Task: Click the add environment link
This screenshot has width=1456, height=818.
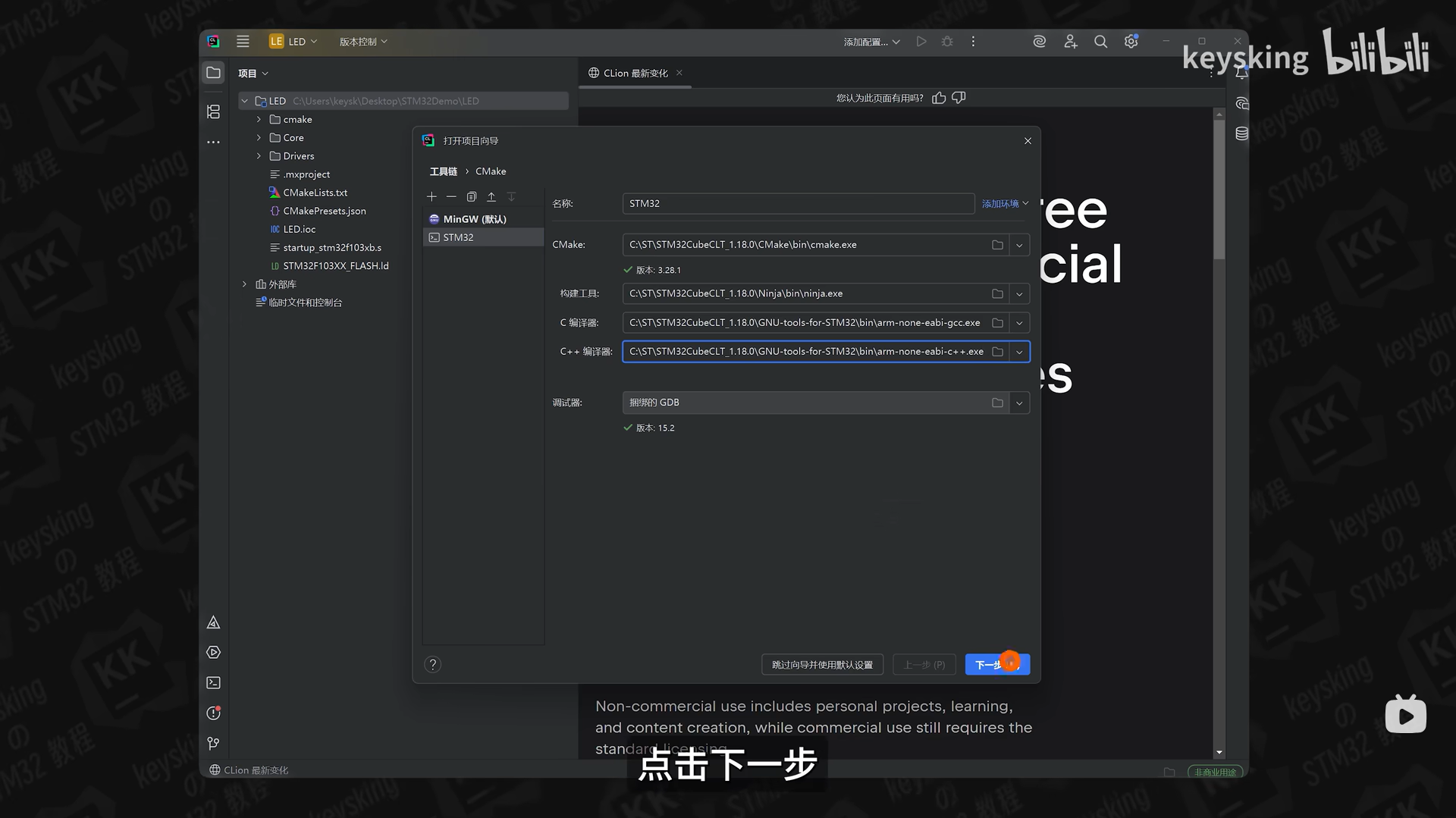Action: click(1005, 203)
